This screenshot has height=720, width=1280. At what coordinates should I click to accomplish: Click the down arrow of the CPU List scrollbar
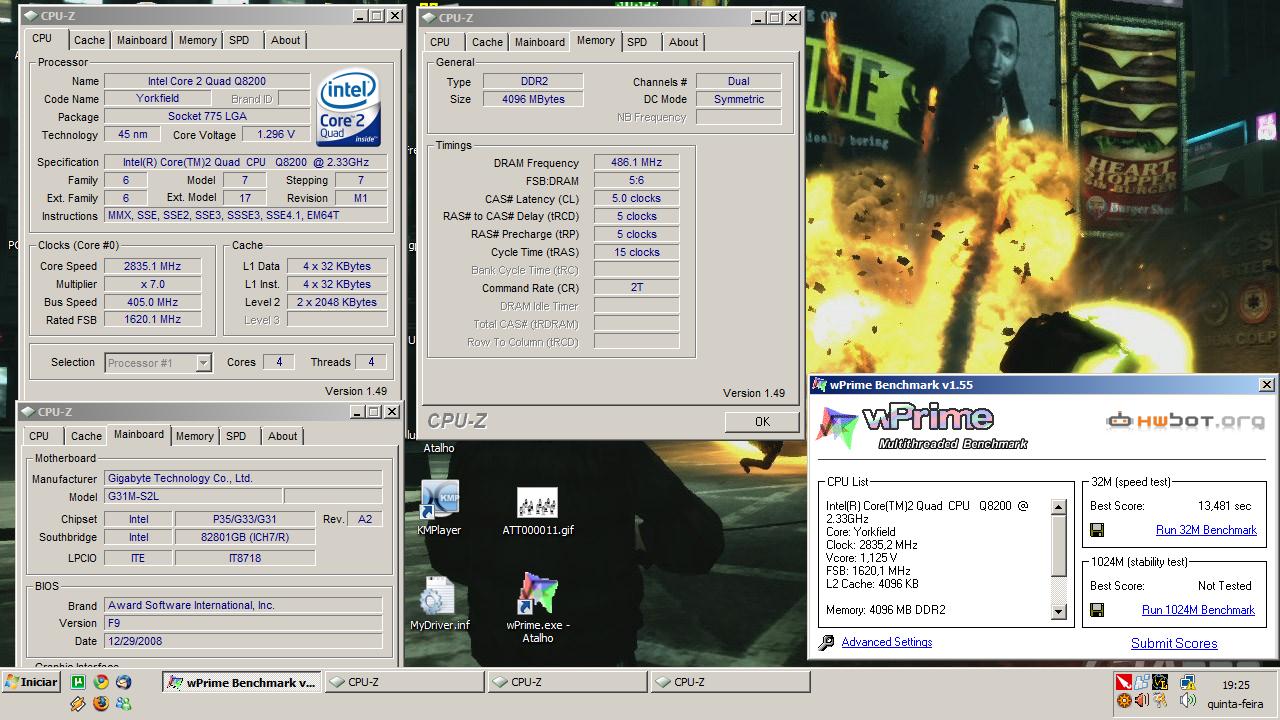1059,612
